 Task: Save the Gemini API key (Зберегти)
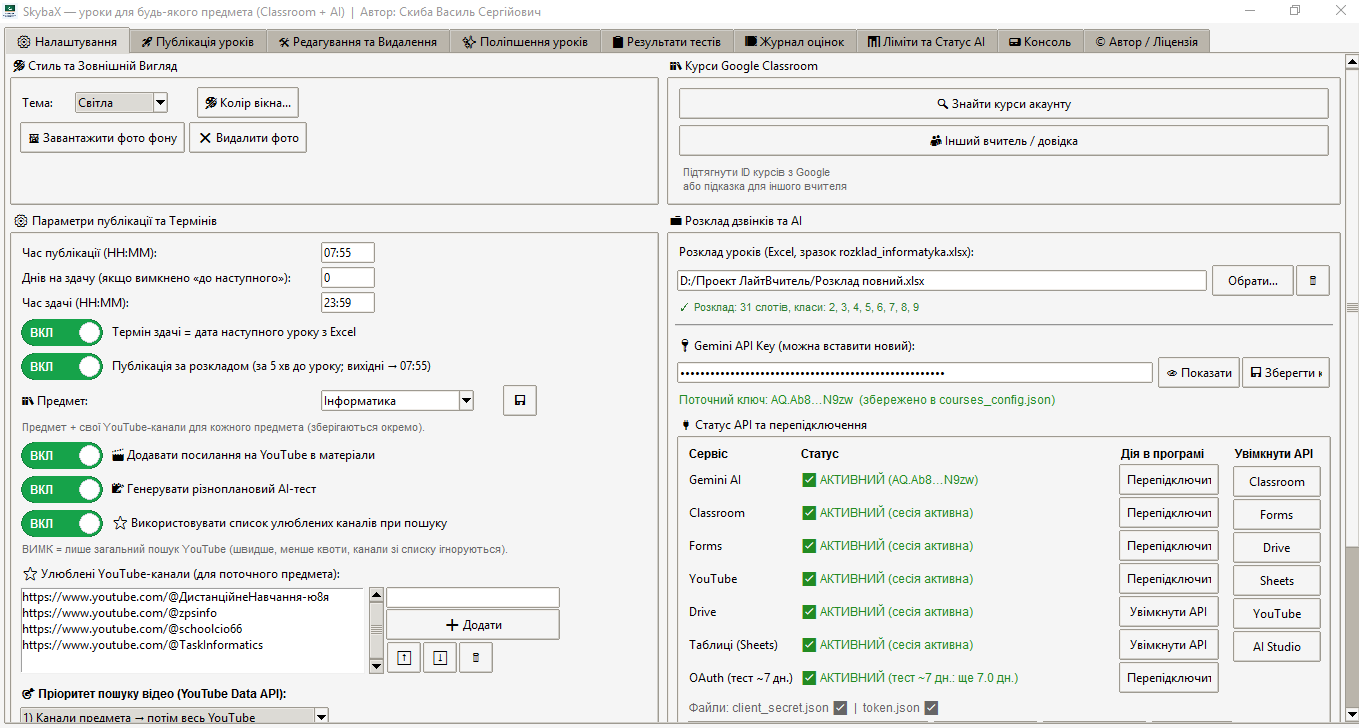coord(1286,372)
